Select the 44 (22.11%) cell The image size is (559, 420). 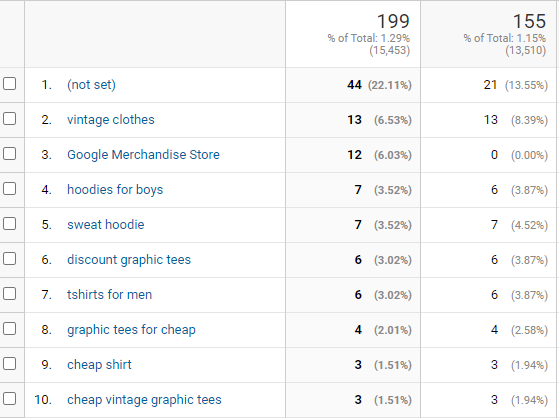[353, 85]
